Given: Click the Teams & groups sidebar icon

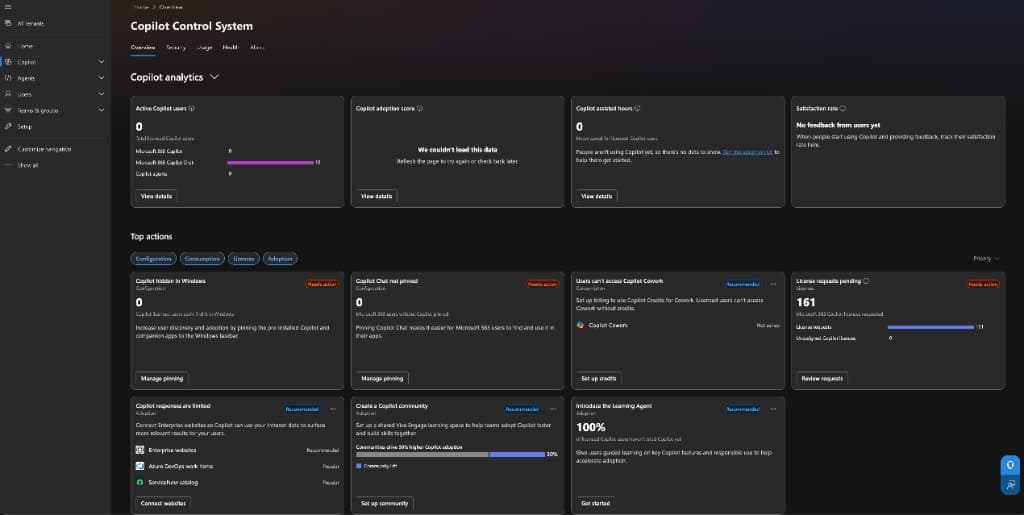Looking at the screenshot, I should 8,110.
